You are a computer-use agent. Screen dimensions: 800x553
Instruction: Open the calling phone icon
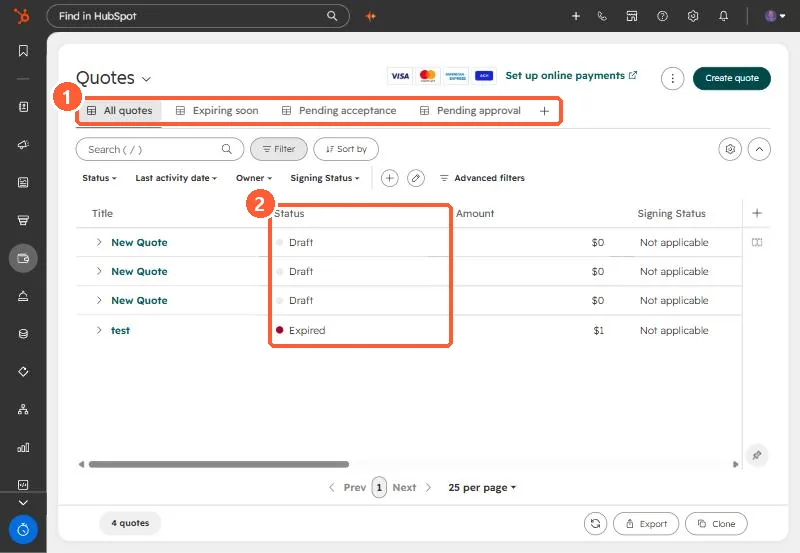(602, 16)
